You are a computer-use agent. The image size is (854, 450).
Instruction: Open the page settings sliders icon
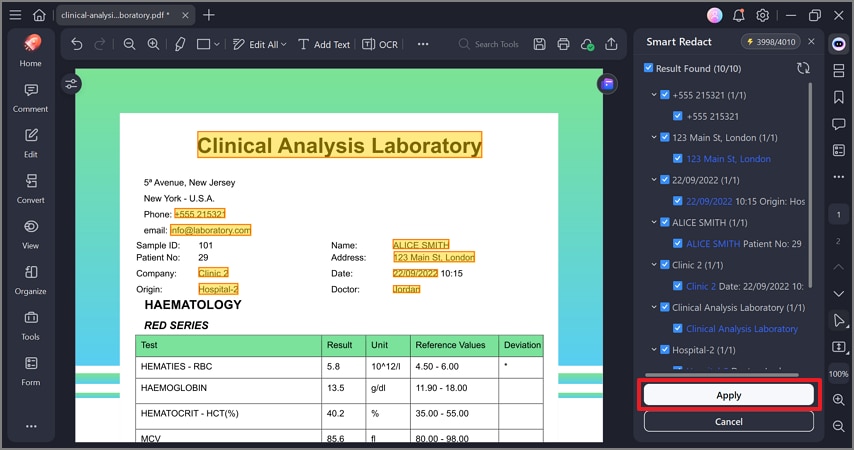point(71,84)
